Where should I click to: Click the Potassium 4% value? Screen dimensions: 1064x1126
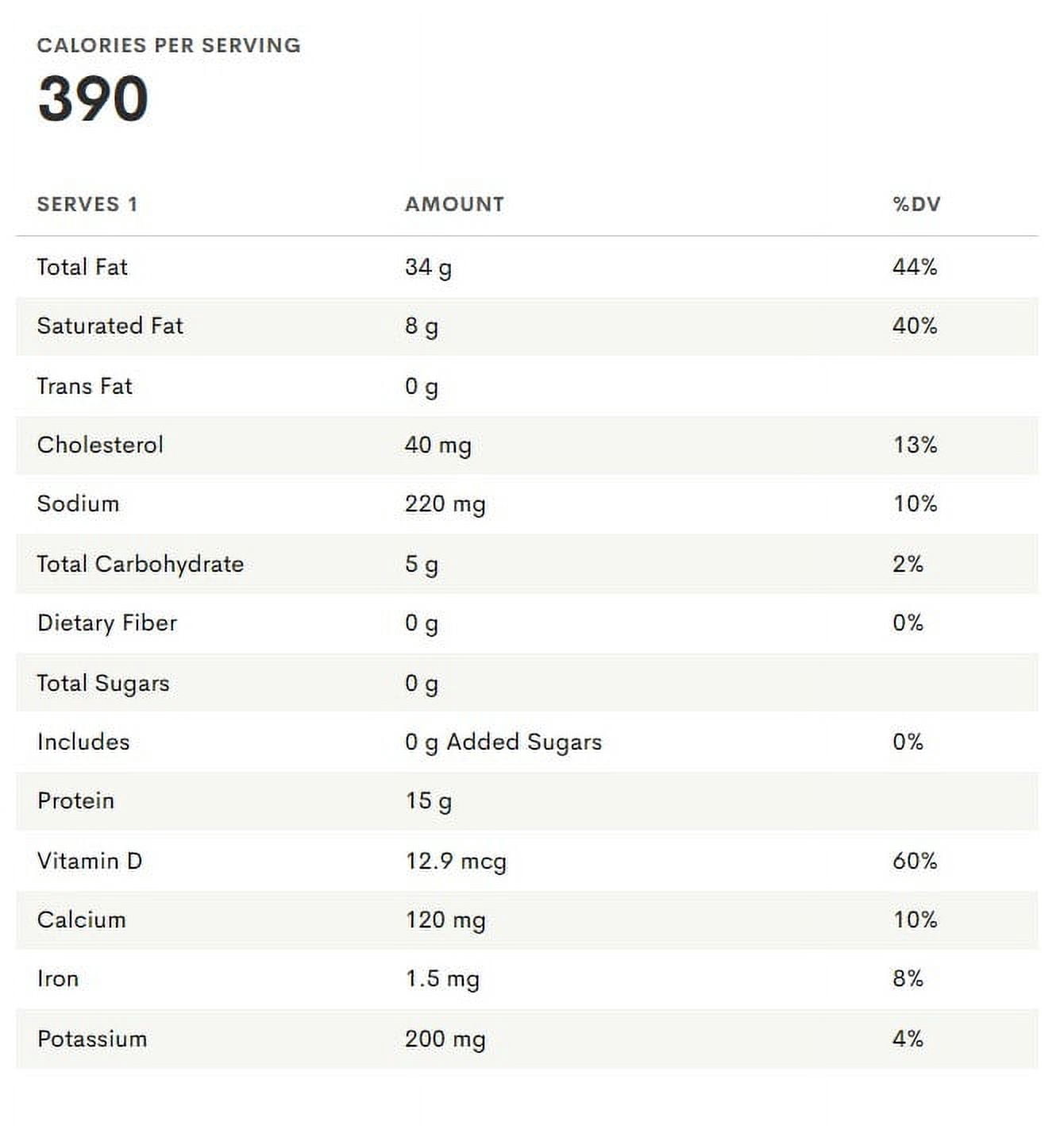tap(908, 1039)
